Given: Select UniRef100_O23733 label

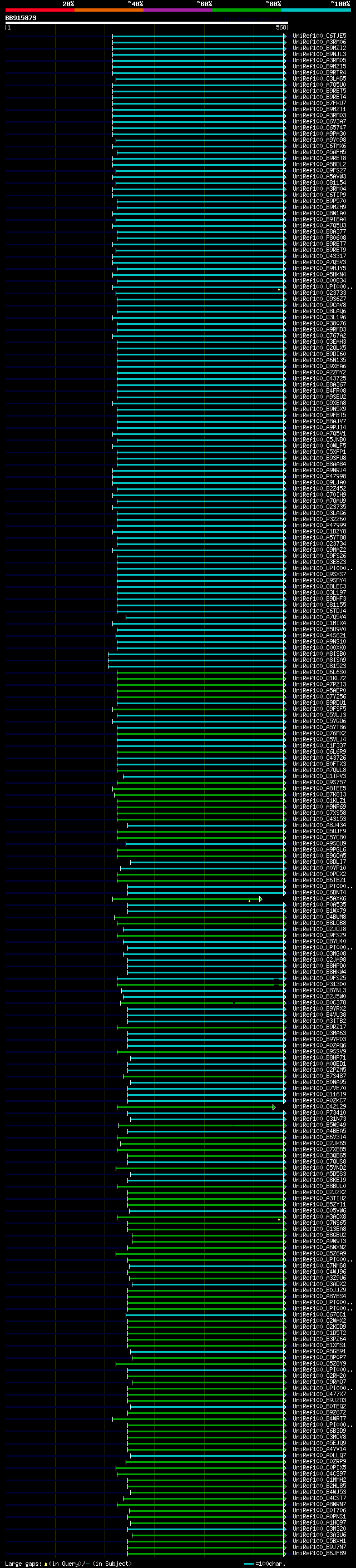Looking at the screenshot, I should point(319,293).
